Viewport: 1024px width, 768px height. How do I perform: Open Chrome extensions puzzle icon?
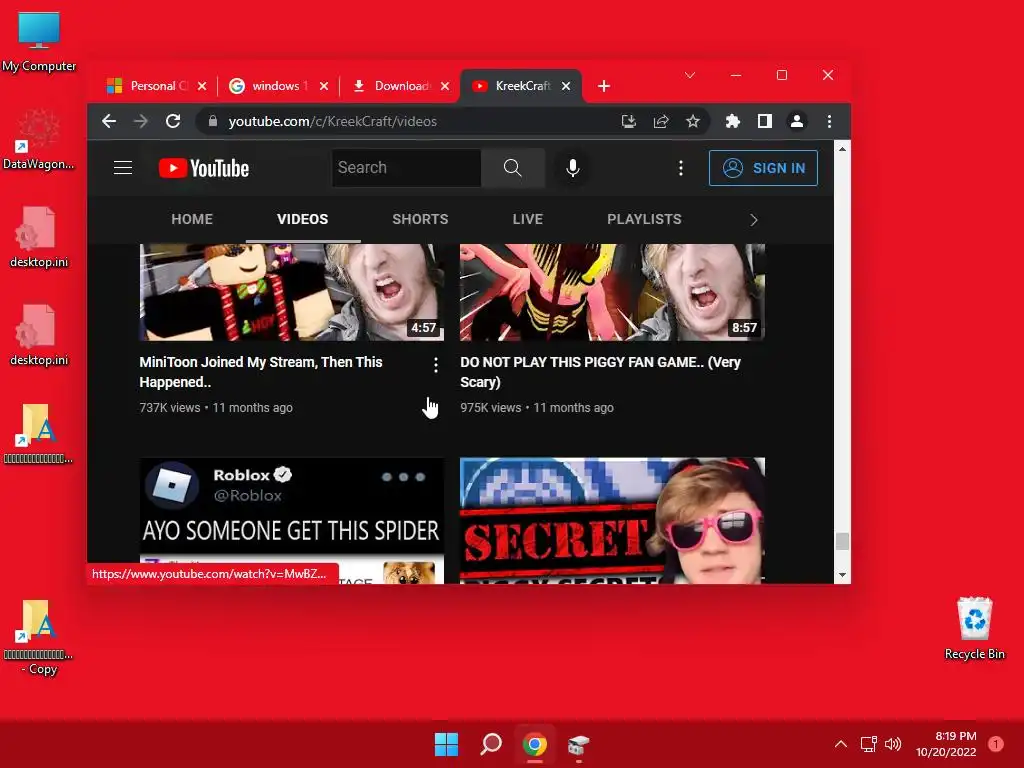point(733,121)
